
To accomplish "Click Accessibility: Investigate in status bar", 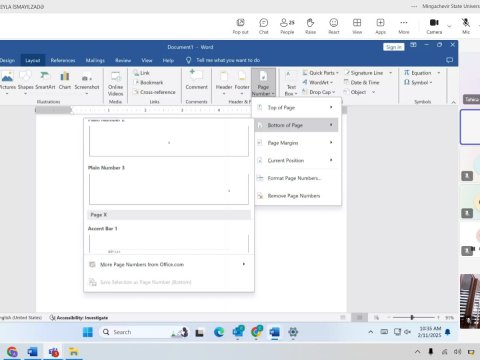I will [79, 318].
